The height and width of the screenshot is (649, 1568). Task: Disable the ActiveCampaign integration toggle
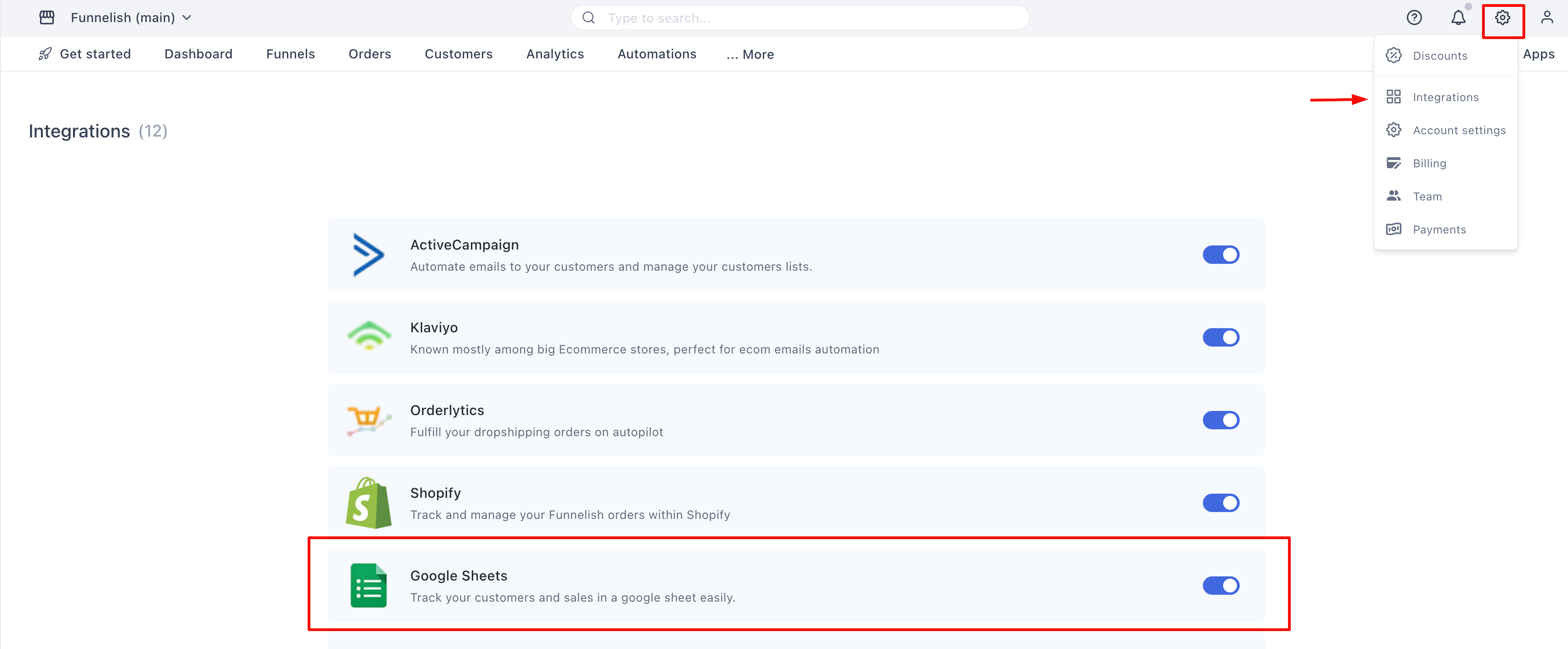click(x=1220, y=254)
